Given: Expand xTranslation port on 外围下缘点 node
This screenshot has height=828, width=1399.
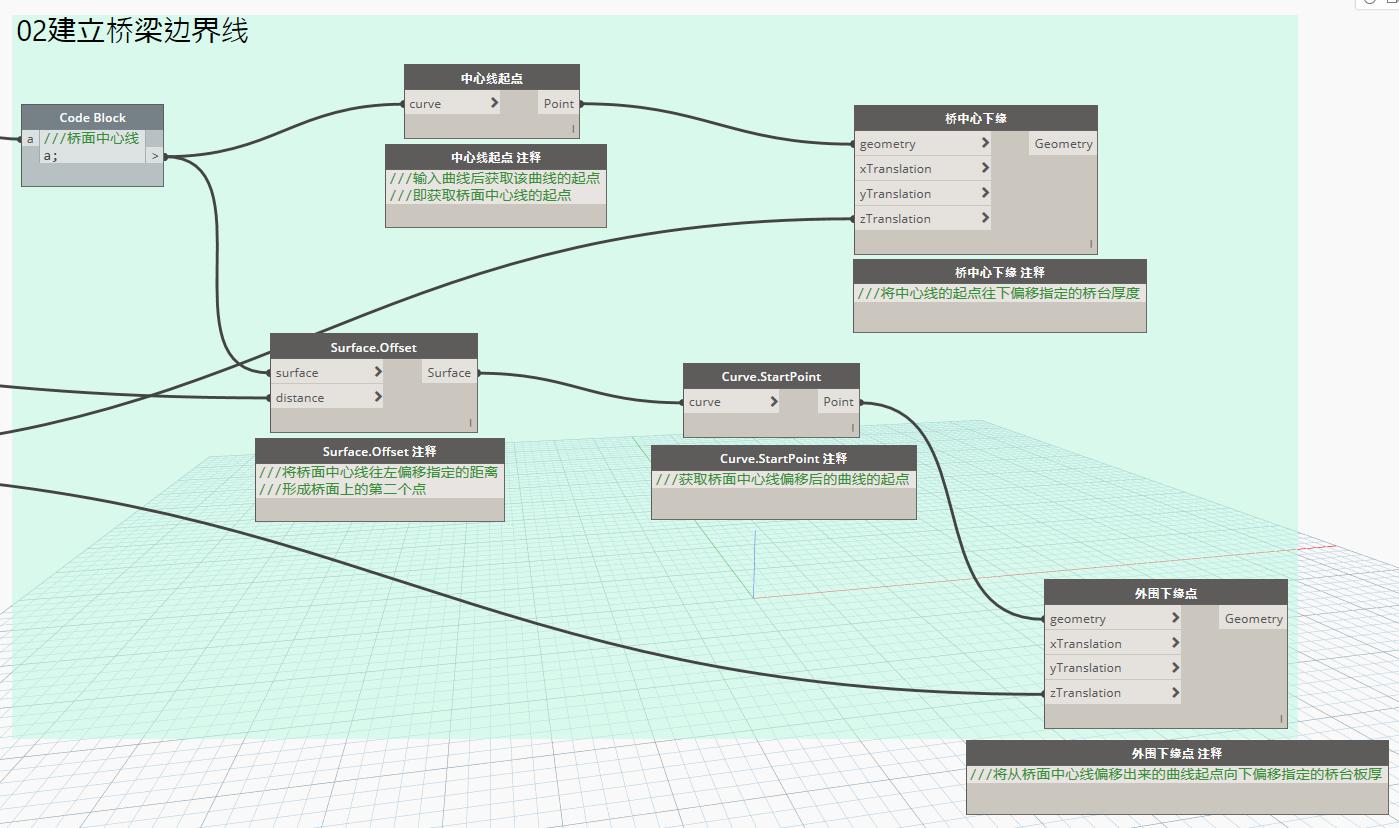Looking at the screenshot, I should point(1175,643).
